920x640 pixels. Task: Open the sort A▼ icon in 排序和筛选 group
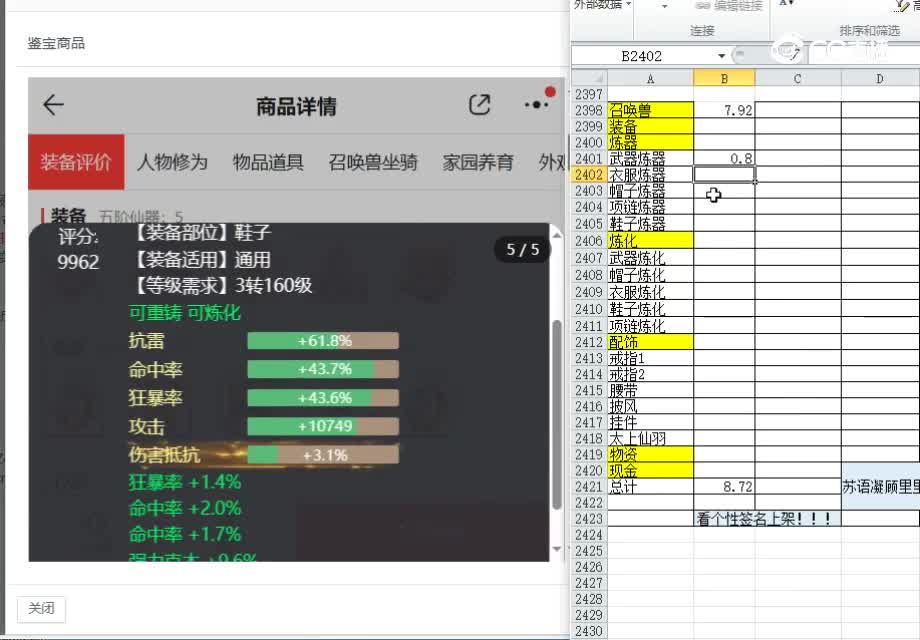(x=786, y=5)
